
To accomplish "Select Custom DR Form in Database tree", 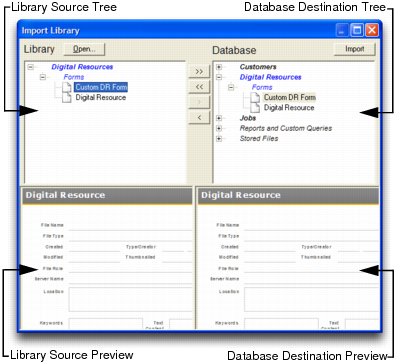I will (290, 97).
